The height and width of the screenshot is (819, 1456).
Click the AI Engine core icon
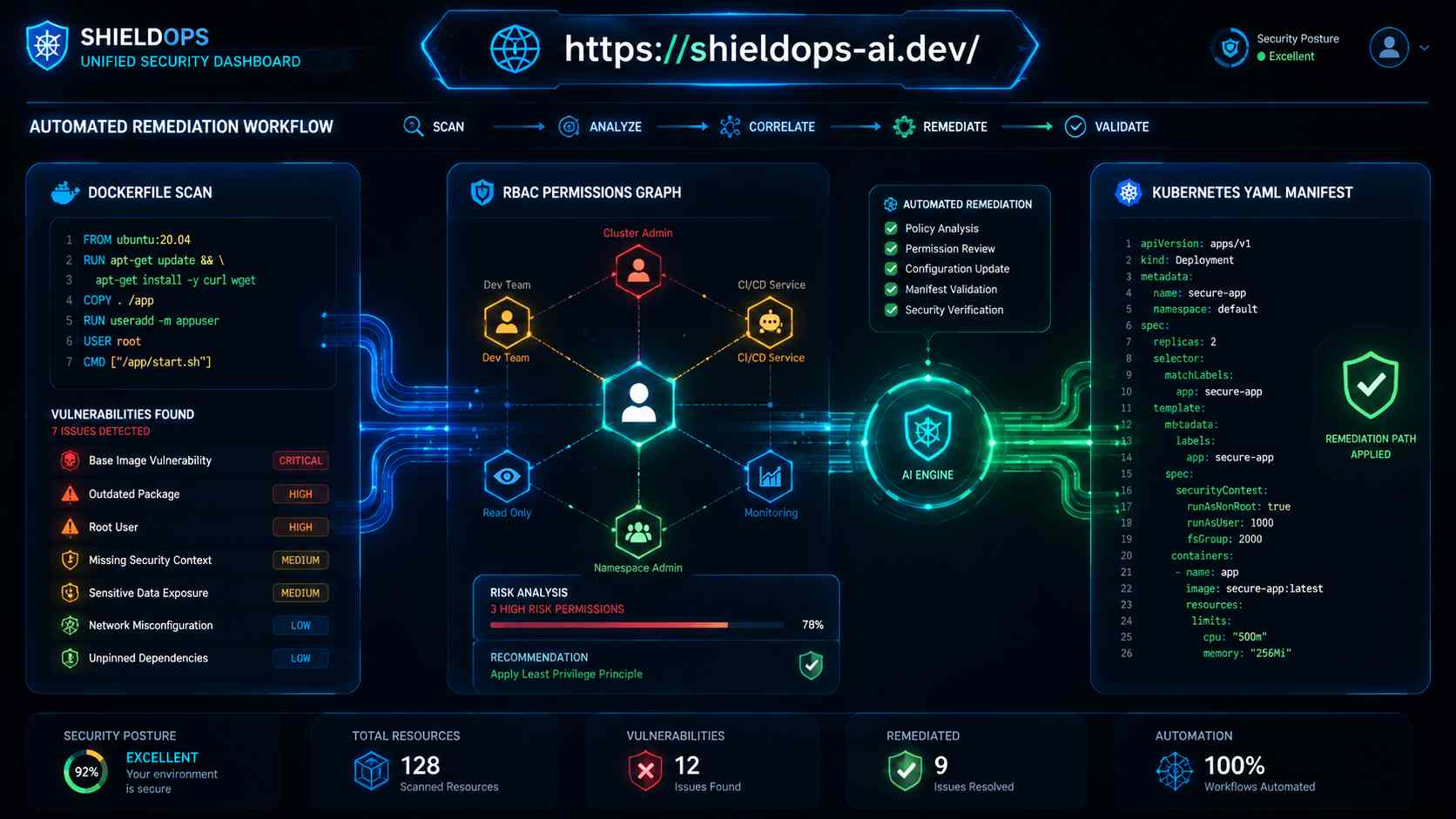click(x=927, y=433)
